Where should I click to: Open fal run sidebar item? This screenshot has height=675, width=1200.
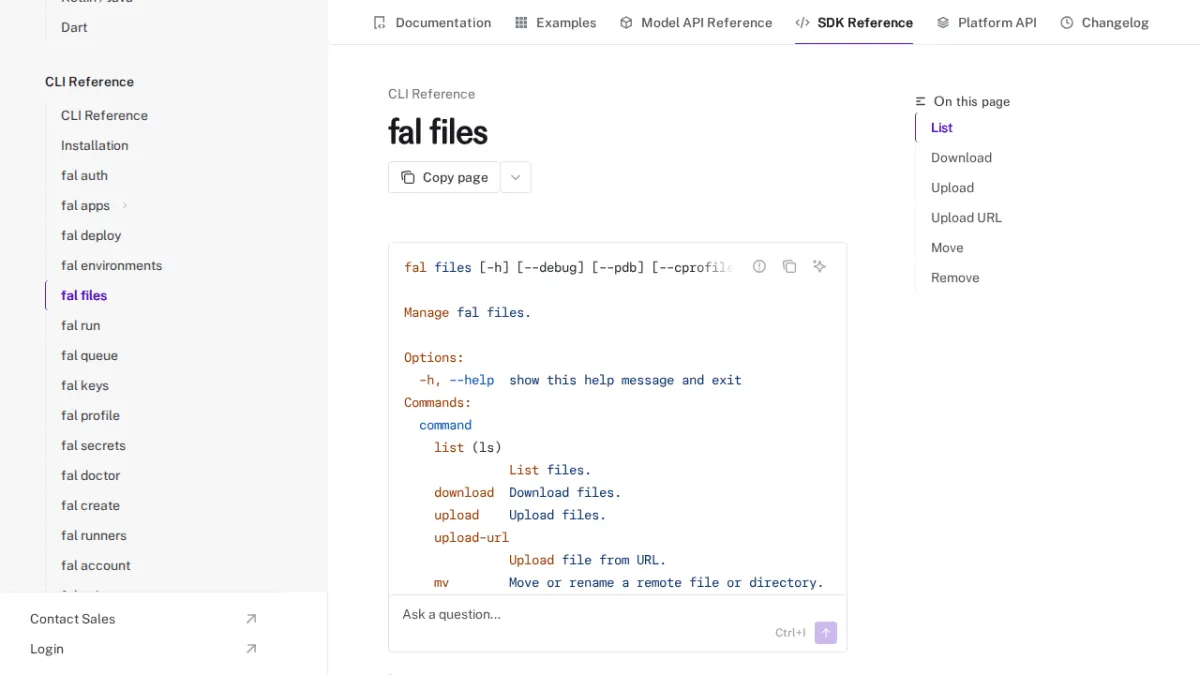point(80,325)
